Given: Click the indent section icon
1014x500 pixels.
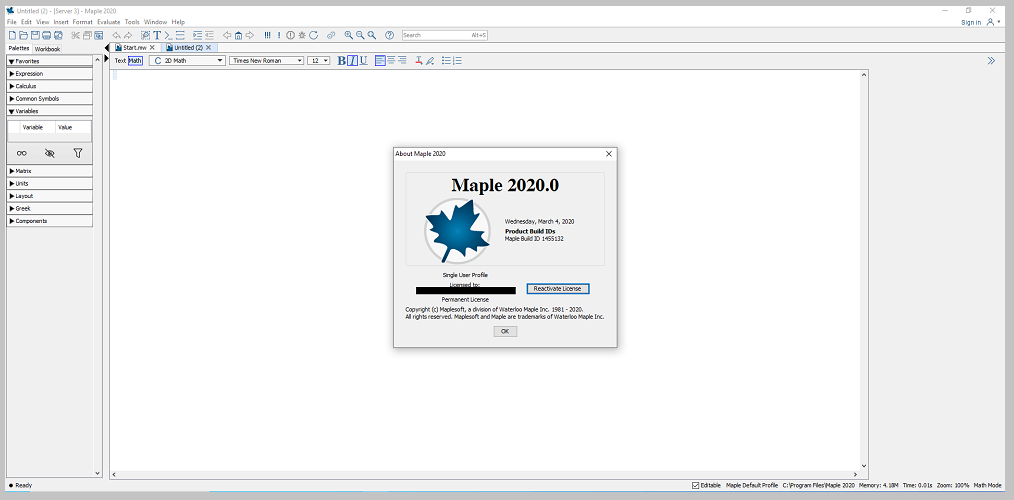Looking at the screenshot, I should [x=197, y=35].
